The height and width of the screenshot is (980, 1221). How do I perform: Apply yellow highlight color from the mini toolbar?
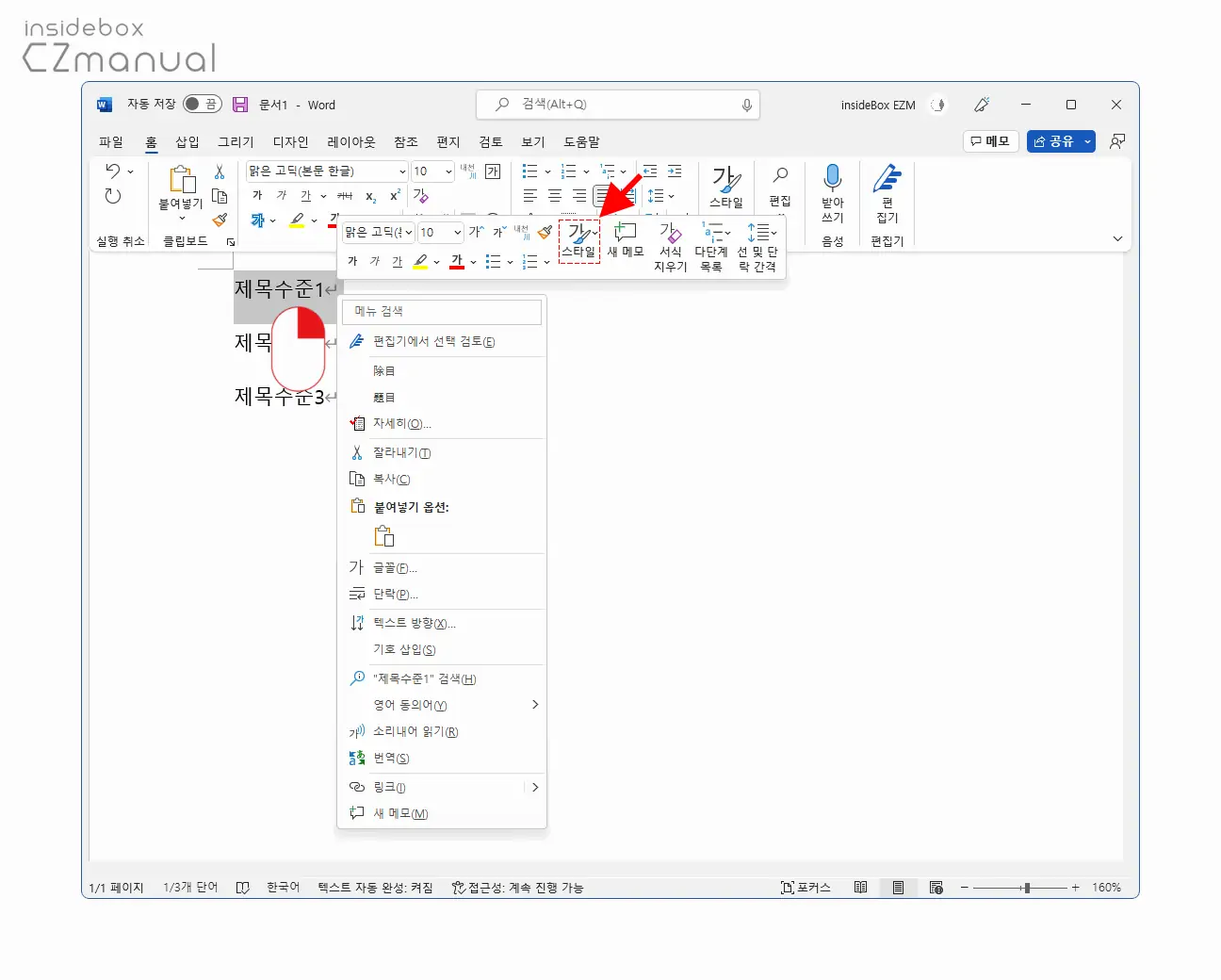pyautogui.click(x=421, y=262)
